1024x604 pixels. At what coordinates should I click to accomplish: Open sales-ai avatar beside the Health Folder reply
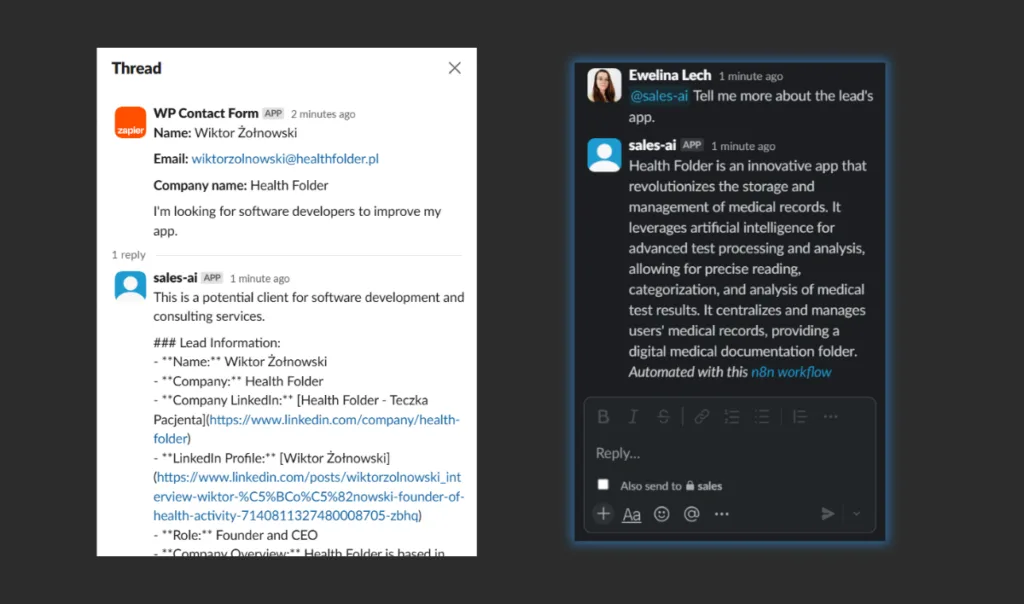tap(604, 155)
